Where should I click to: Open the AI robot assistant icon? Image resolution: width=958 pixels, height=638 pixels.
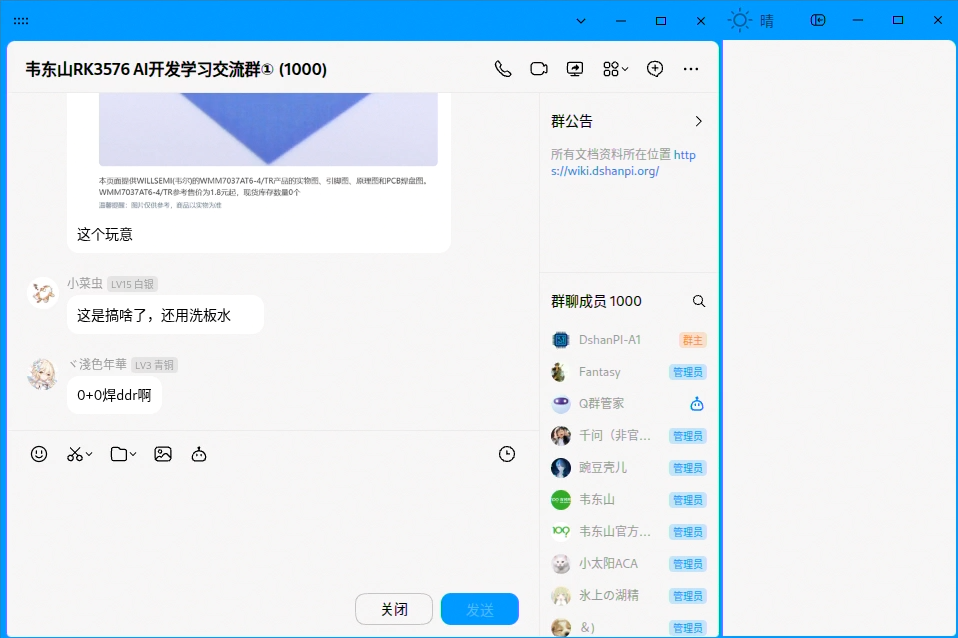click(199, 453)
